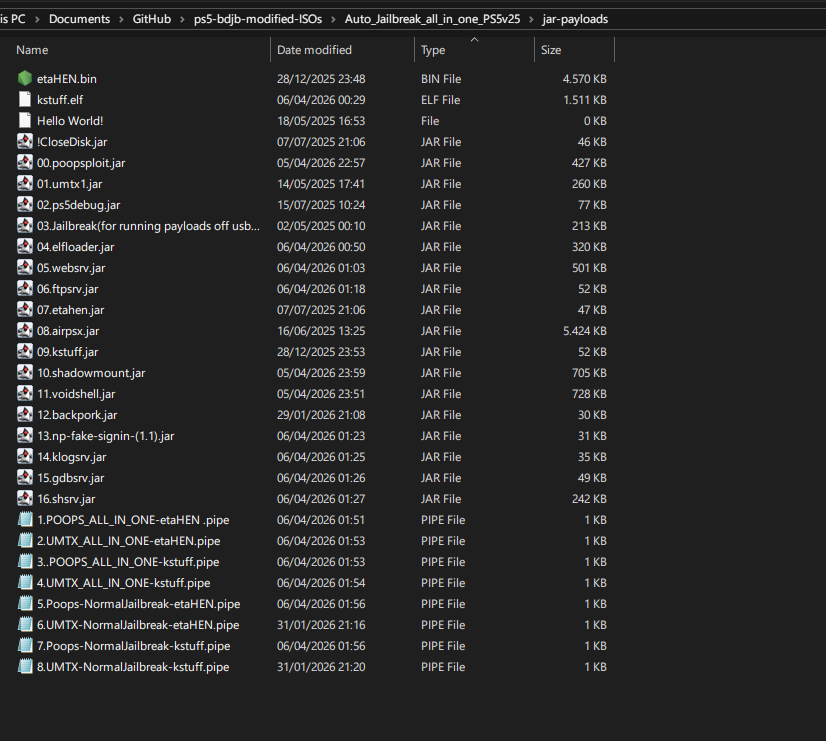Click the 06.ftpsrv.jar Java icon
The image size is (826, 741).
[25, 289]
